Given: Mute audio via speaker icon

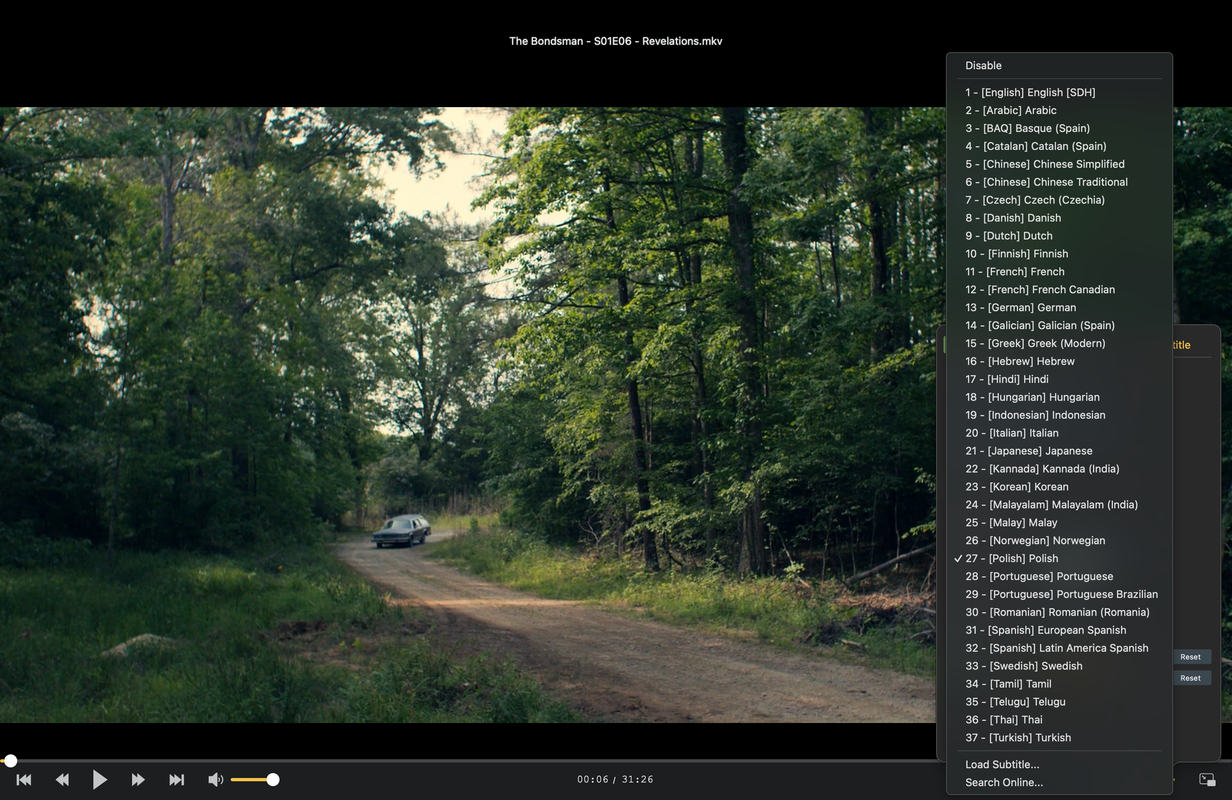Looking at the screenshot, I should (215, 780).
